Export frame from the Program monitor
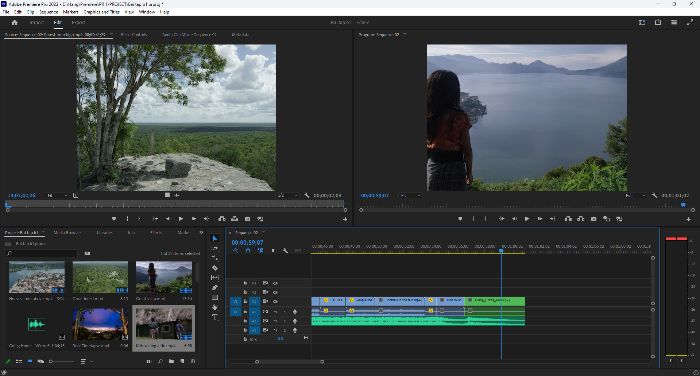Screen dimensions: 700x376 (x=593, y=219)
